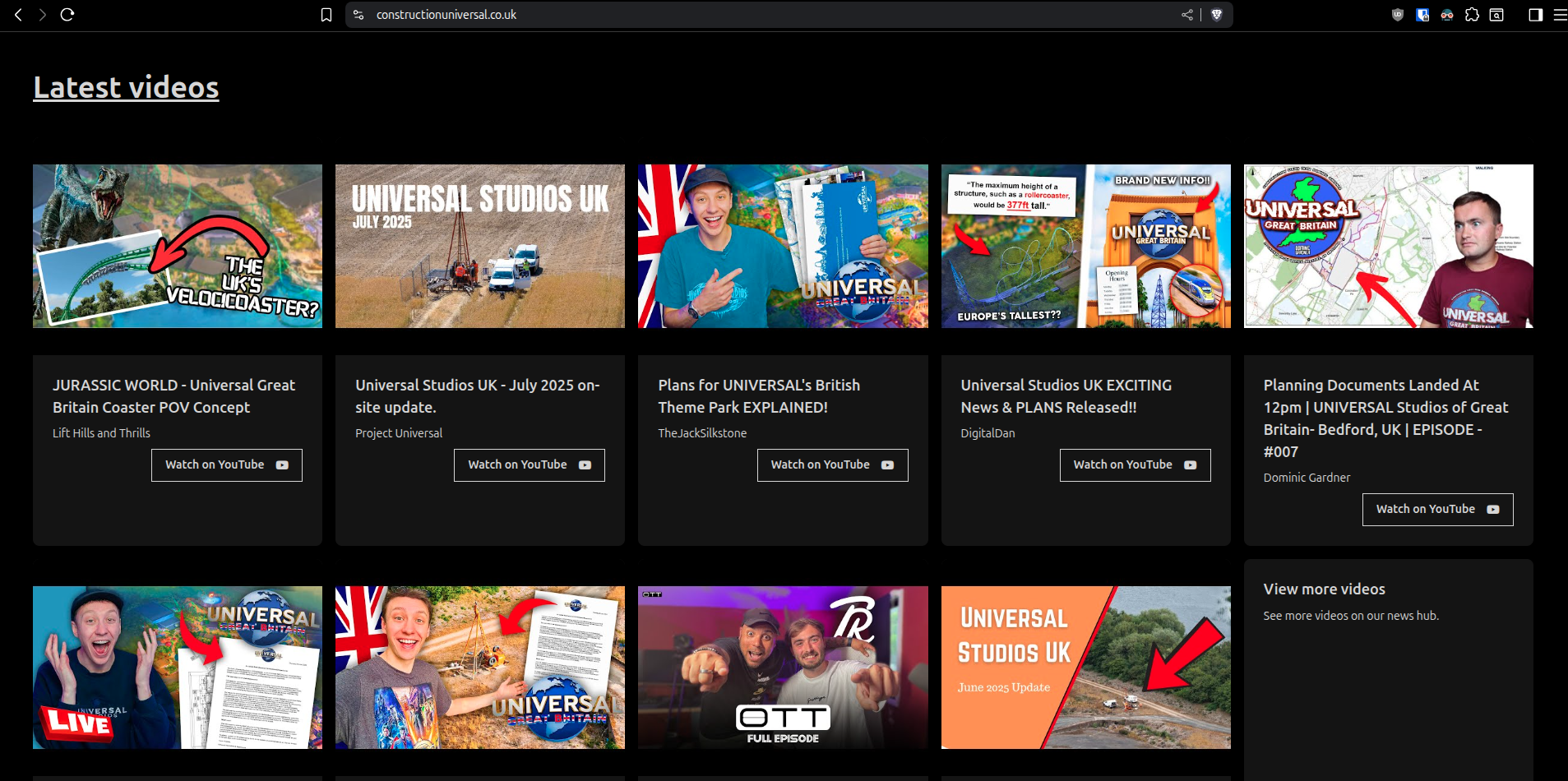Open the Europe's Tallest thumbnail

click(1086, 246)
